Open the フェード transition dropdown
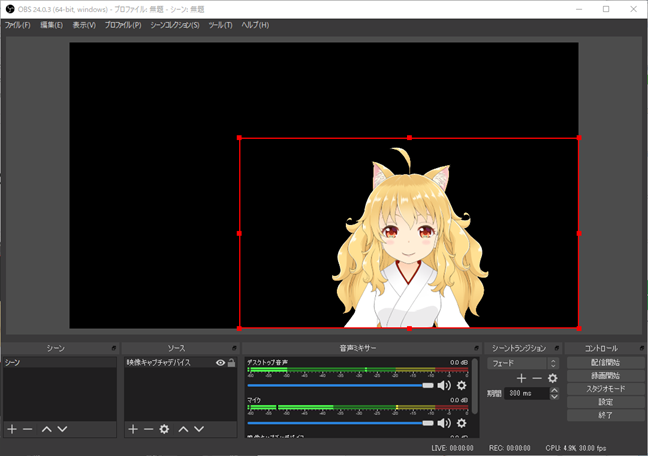 coord(523,363)
